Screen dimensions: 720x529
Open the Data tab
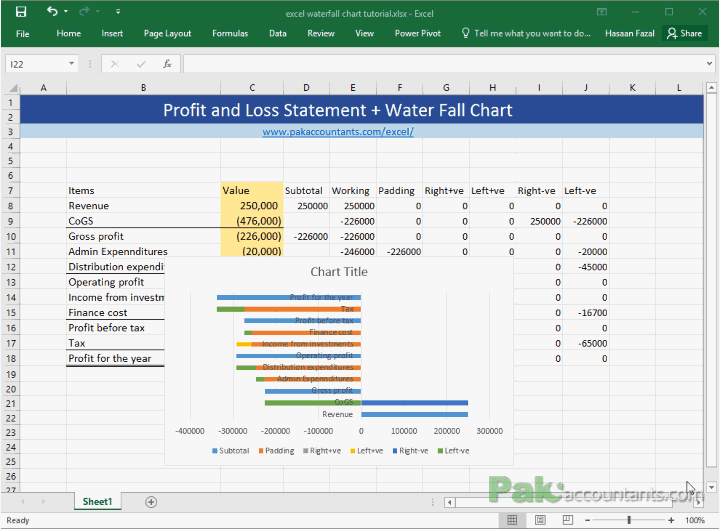[278, 34]
